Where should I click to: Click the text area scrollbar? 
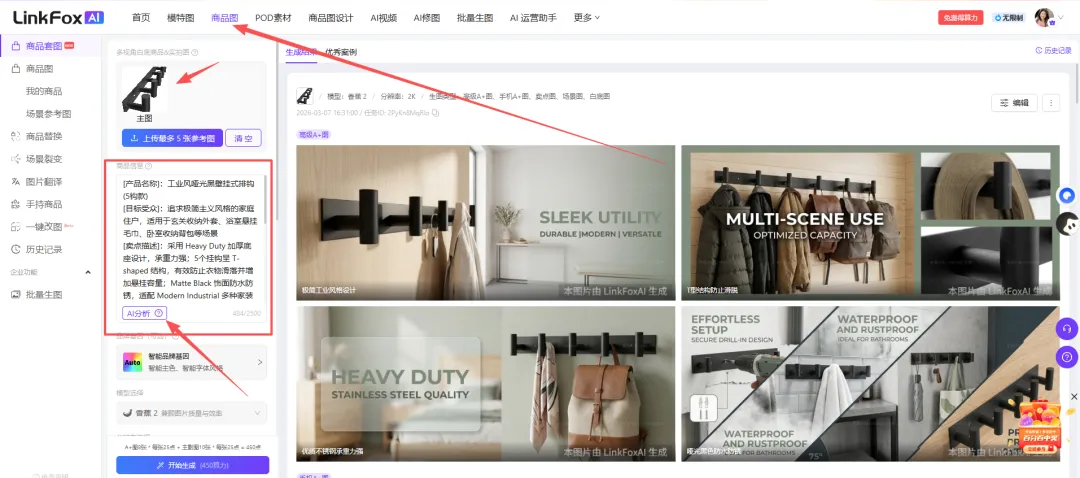click(x=265, y=201)
